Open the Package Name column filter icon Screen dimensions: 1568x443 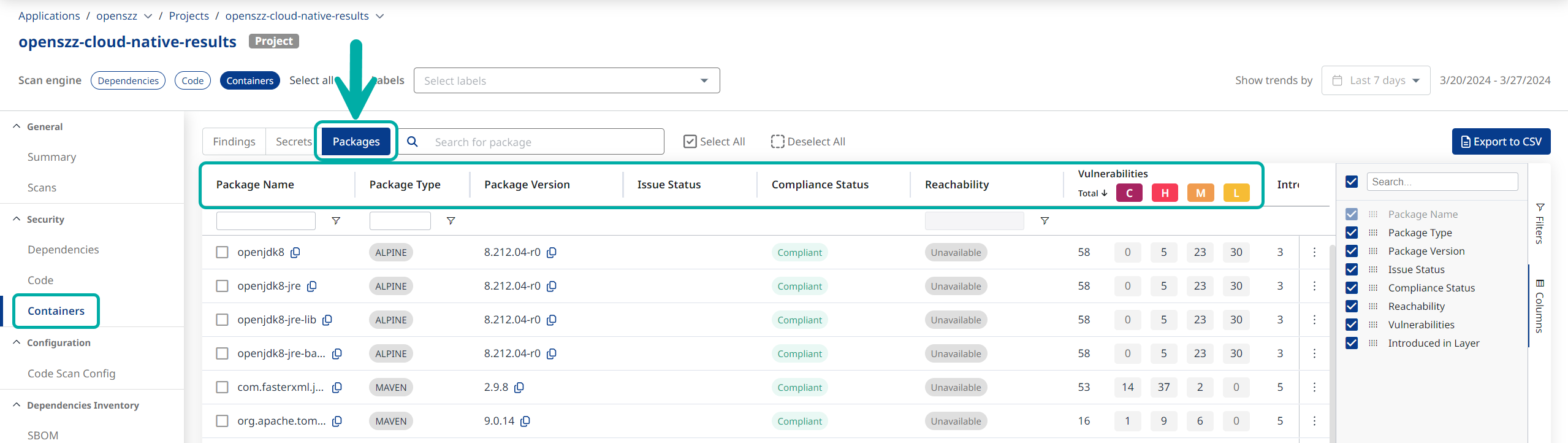pyautogui.click(x=336, y=221)
